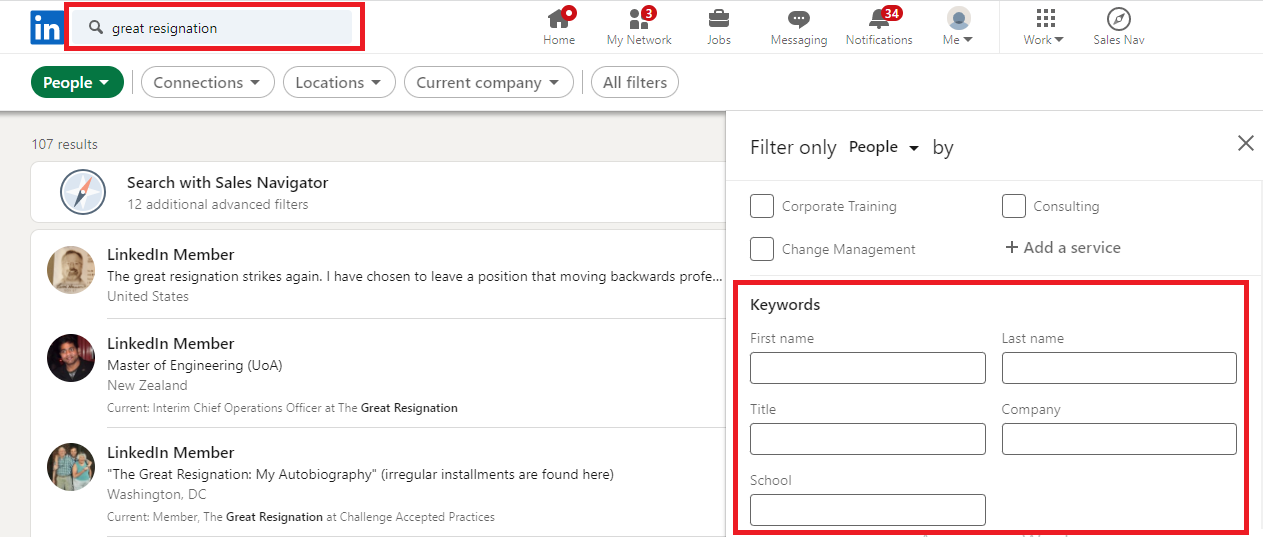Click the Interim Chief Operations Officer line

tap(282, 408)
